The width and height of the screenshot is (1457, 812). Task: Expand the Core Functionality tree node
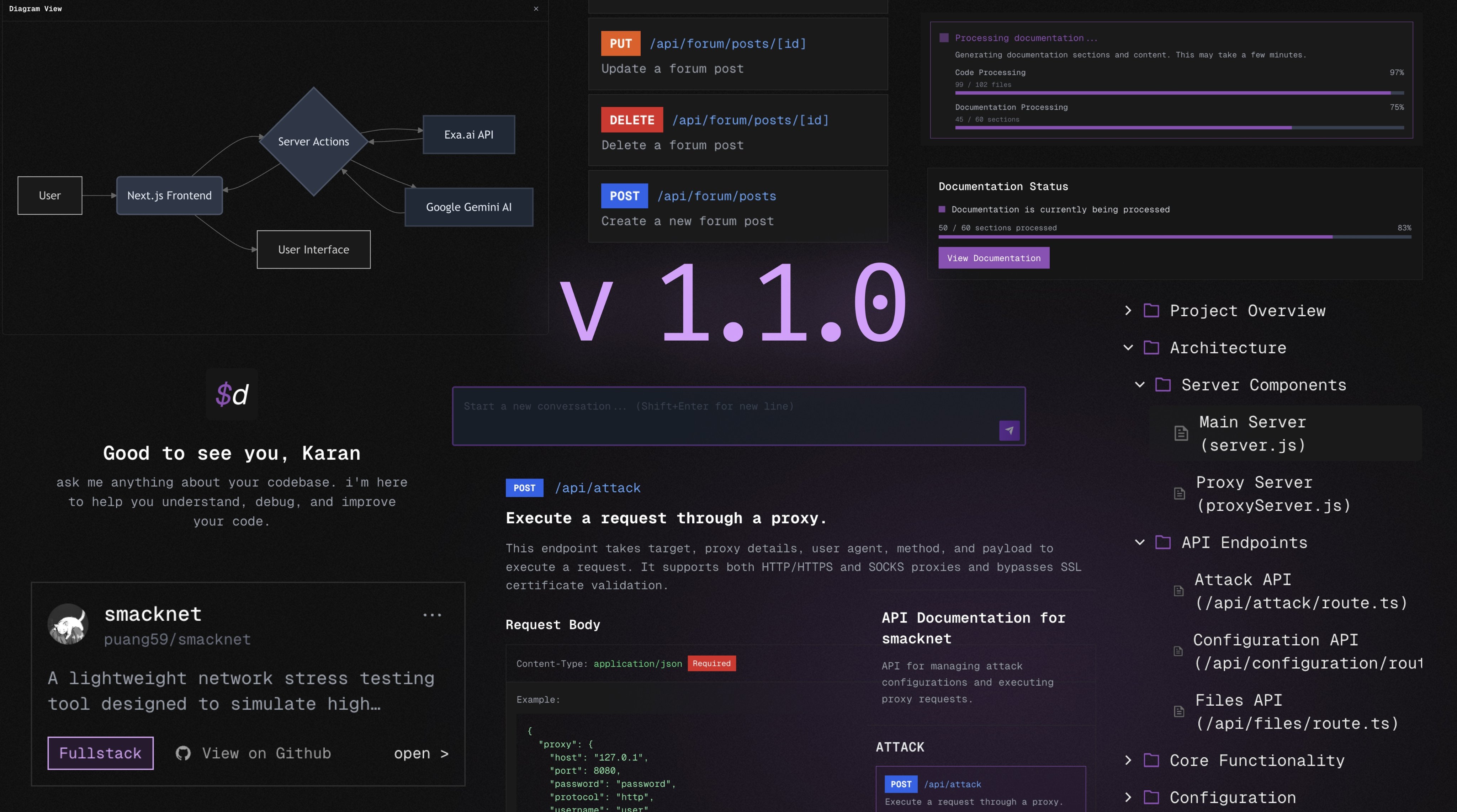point(1128,760)
